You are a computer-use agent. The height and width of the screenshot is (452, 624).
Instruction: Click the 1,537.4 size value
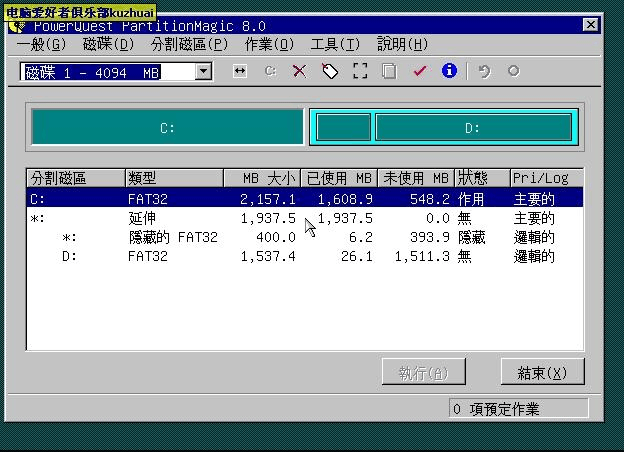pos(268,257)
